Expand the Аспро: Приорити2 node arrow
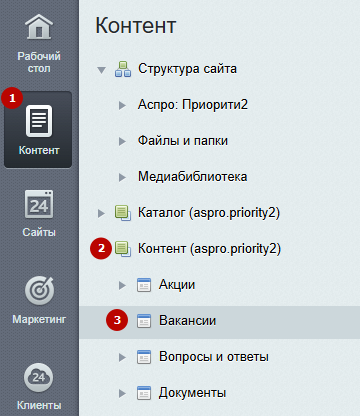The image size is (360, 416). tap(122, 105)
